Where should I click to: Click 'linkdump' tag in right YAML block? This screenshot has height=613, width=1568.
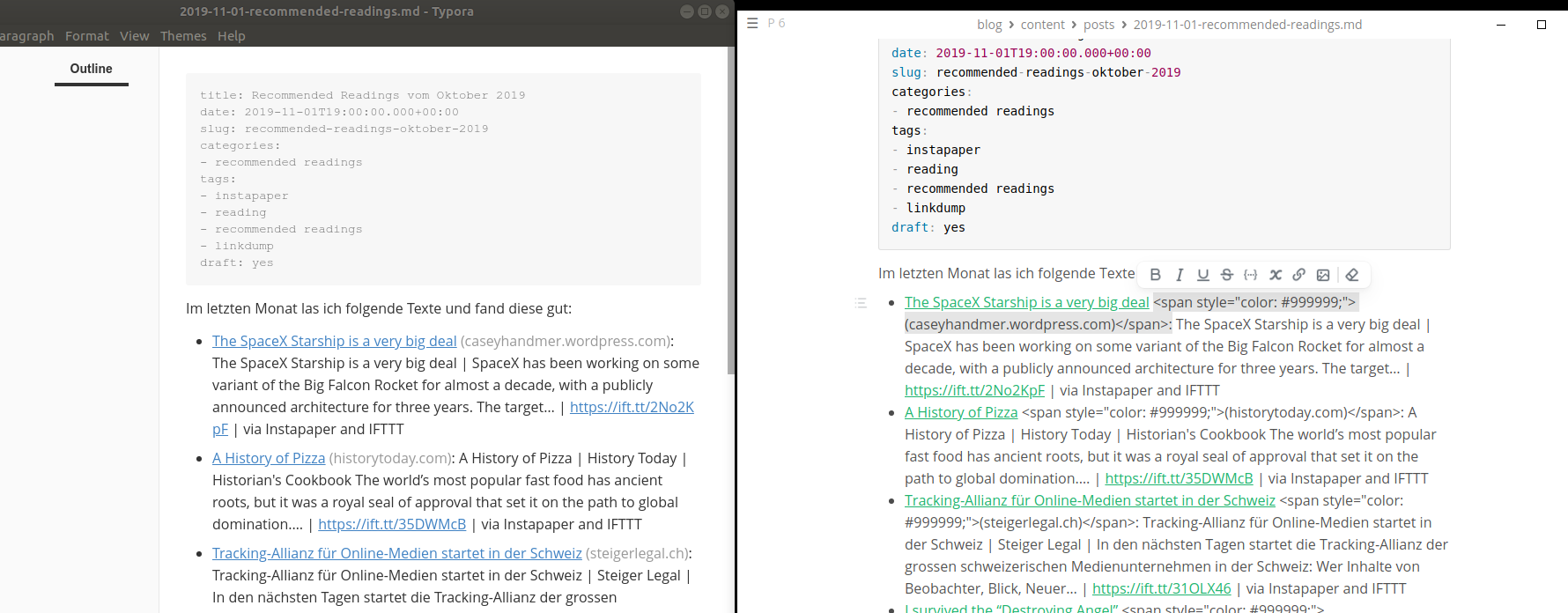tap(936, 208)
